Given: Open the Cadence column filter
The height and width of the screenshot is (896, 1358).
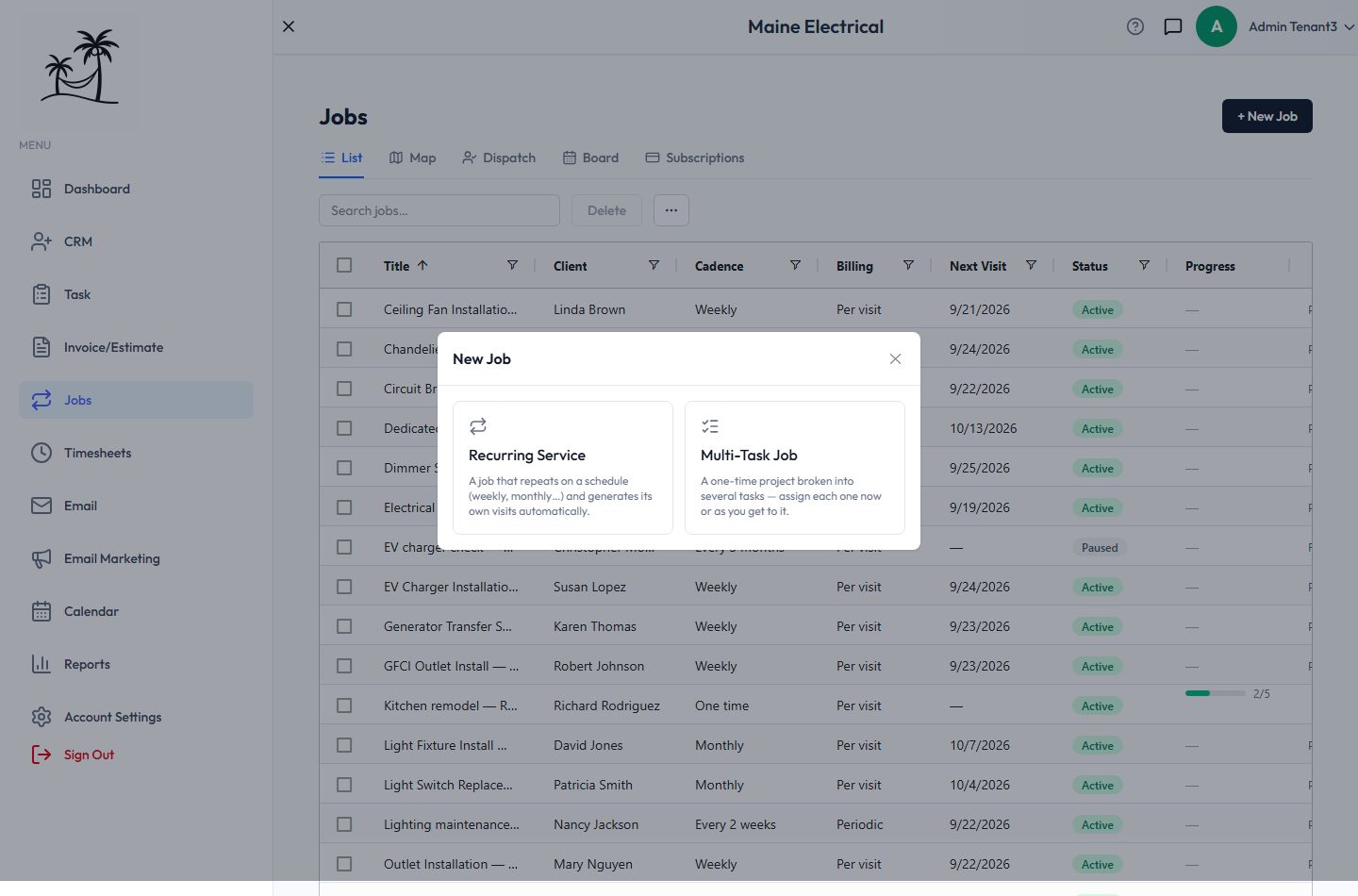Looking at the screenshot, I should 795,265.
